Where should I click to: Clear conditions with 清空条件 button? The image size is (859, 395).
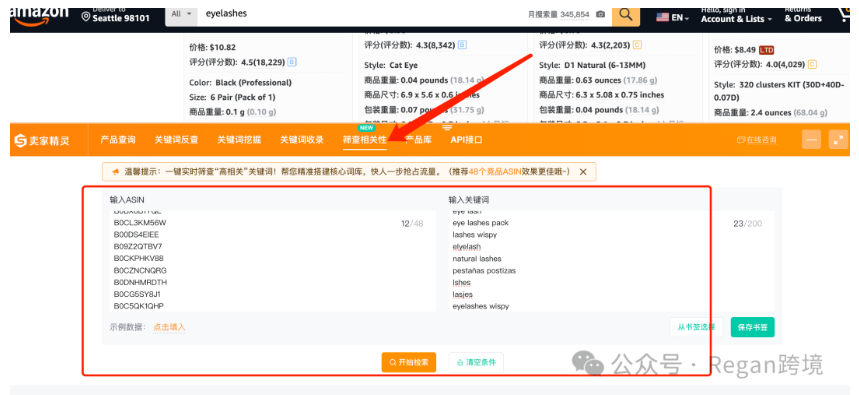coord(476,362)
